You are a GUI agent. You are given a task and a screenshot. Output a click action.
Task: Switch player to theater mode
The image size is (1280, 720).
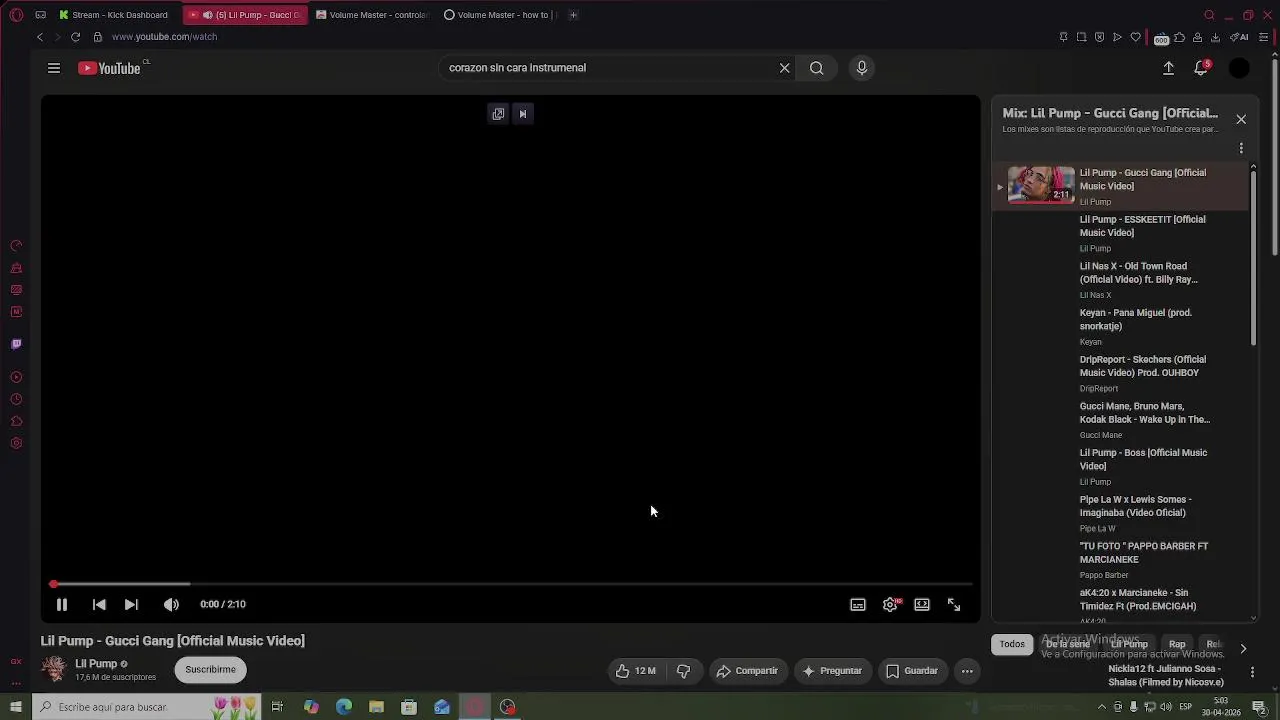(922, 604)
